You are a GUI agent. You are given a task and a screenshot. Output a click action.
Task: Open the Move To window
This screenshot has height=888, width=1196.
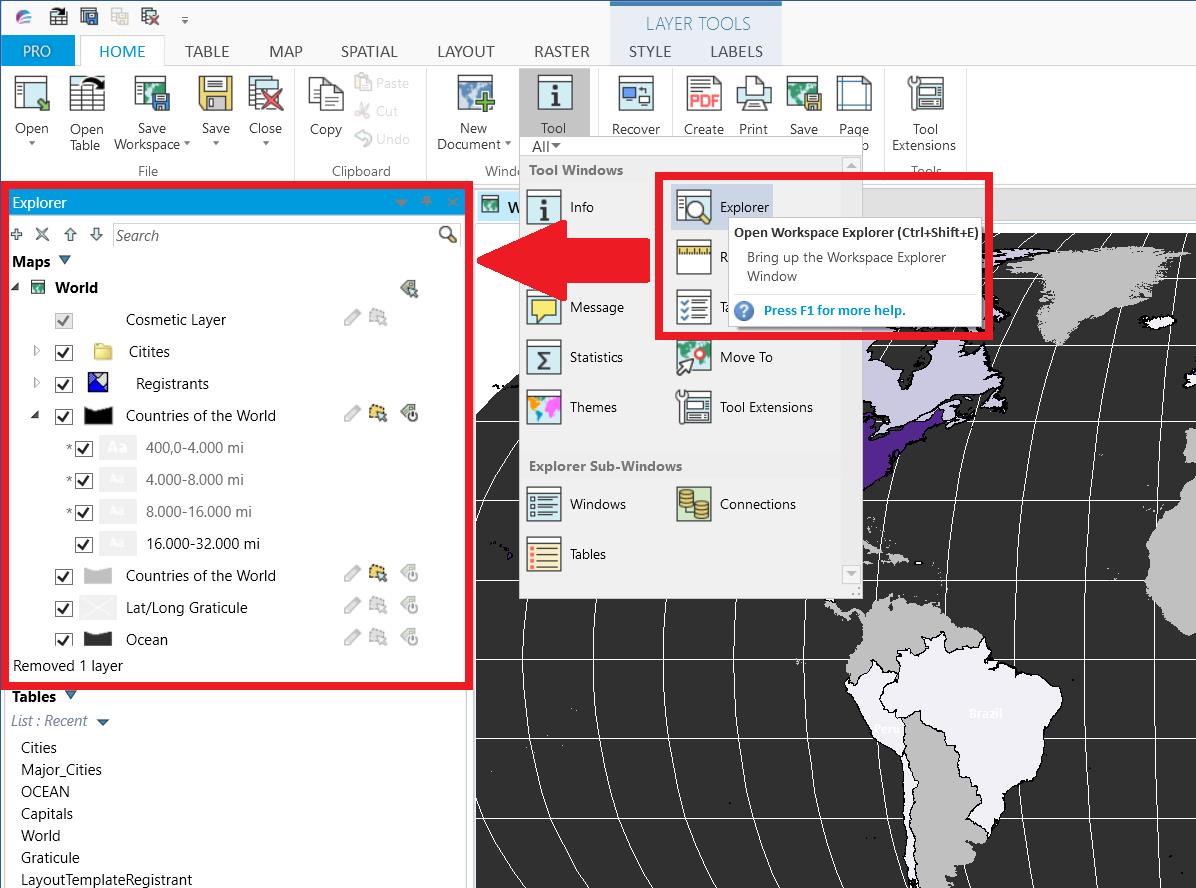[725, 357]
